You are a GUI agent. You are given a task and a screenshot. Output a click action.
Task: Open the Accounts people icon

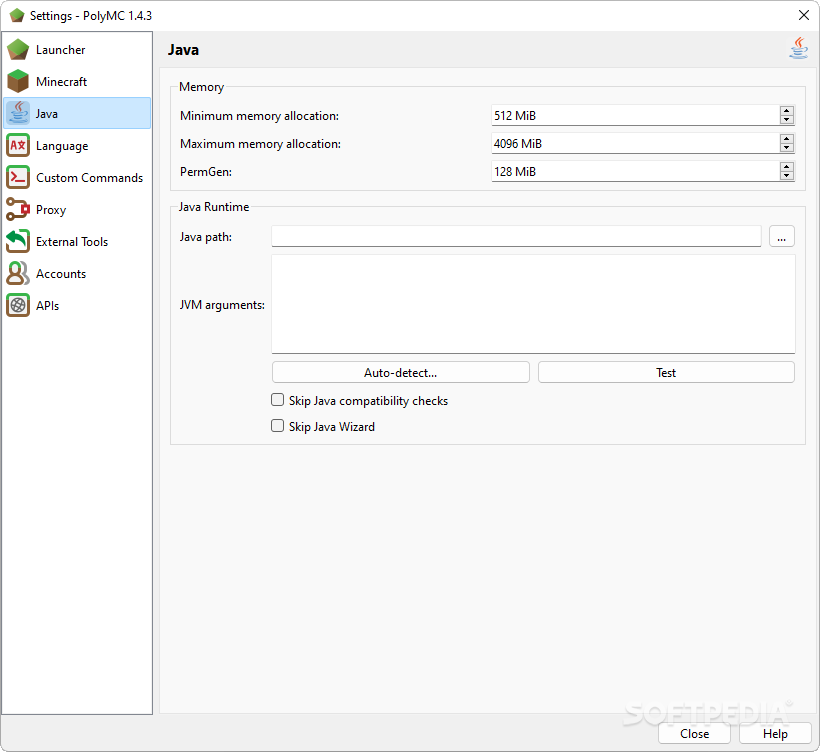[x=18, y=273]
